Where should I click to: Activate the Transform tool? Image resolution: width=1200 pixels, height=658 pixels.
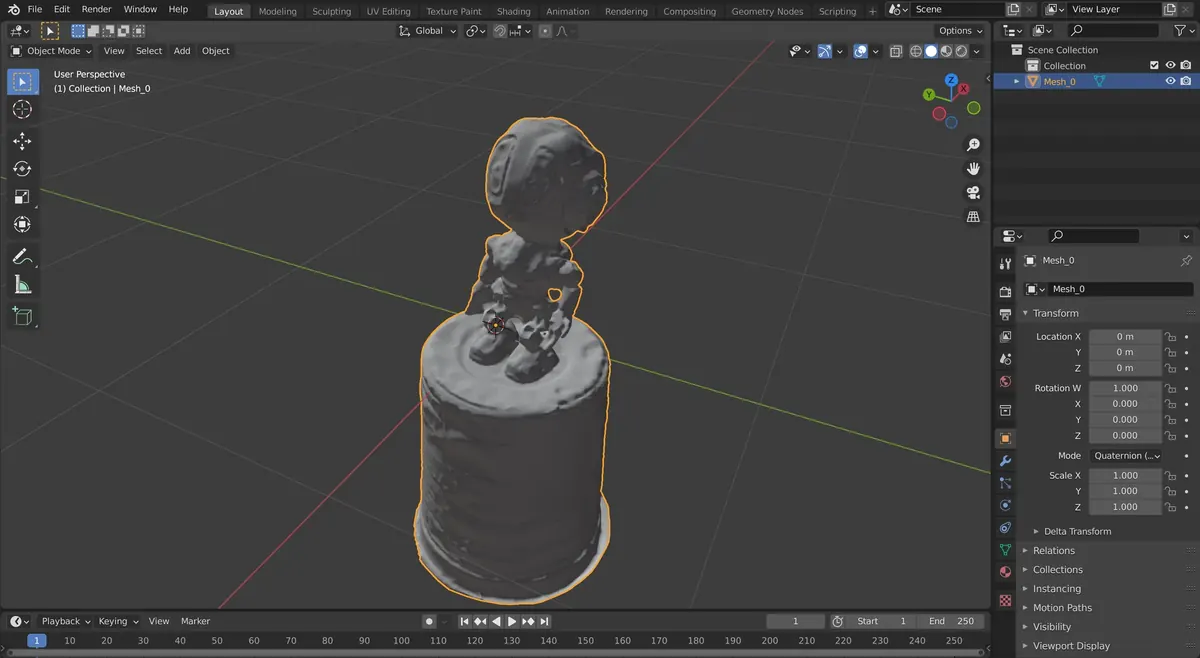coord(22,225)
